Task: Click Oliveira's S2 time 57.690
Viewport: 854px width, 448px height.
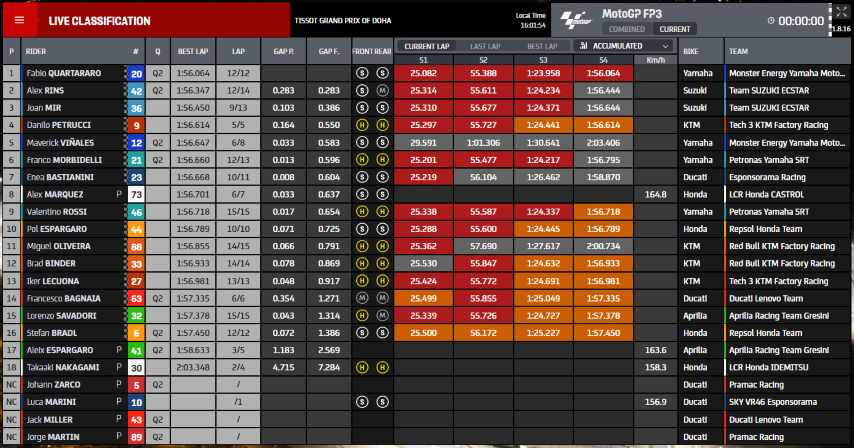Action: click(x=483, y=246)
